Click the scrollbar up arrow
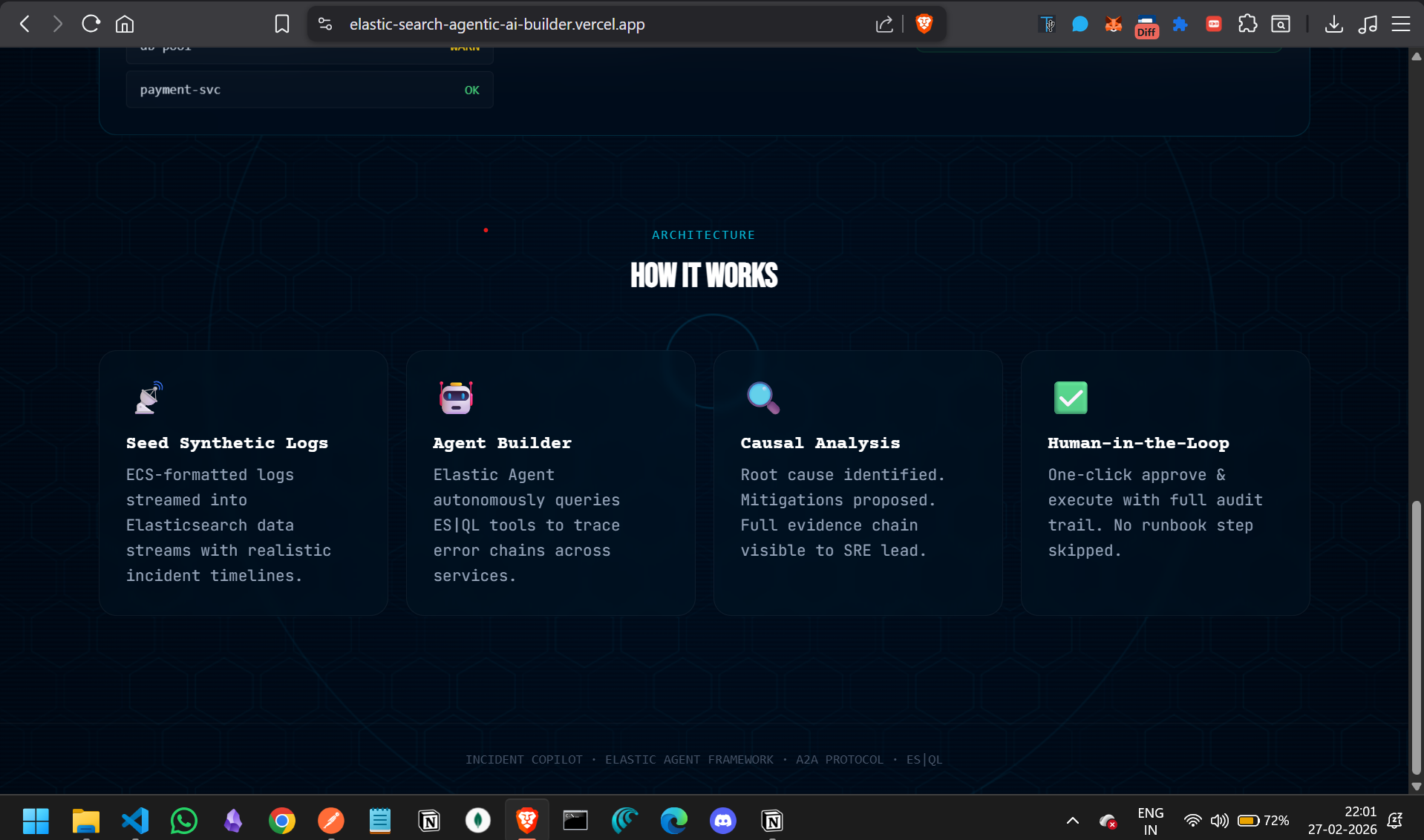The height and width of the screenshot is (840, 1424). [1417, 56]
